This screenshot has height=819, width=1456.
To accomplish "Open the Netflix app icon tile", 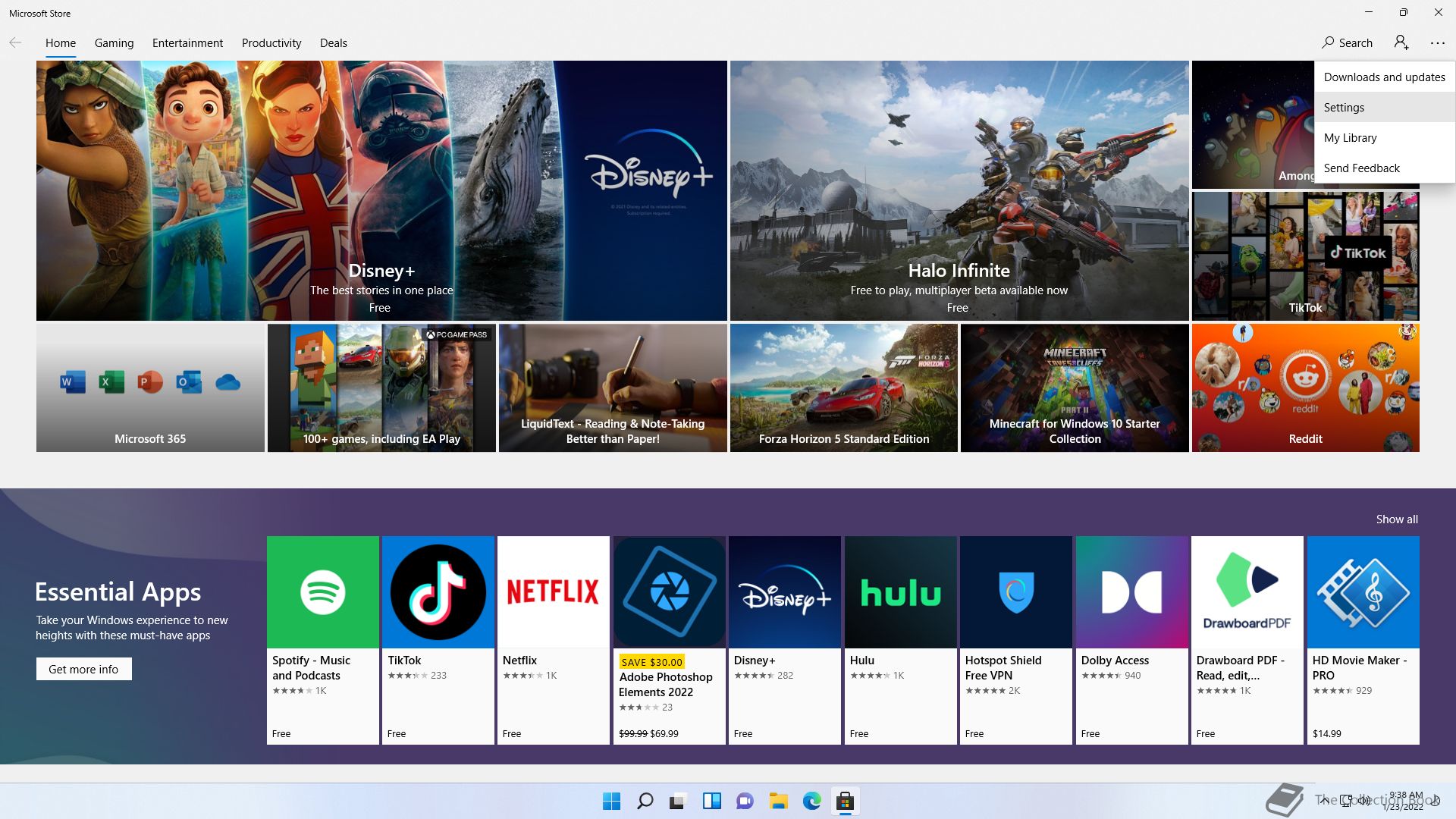I will click(554, 592).
